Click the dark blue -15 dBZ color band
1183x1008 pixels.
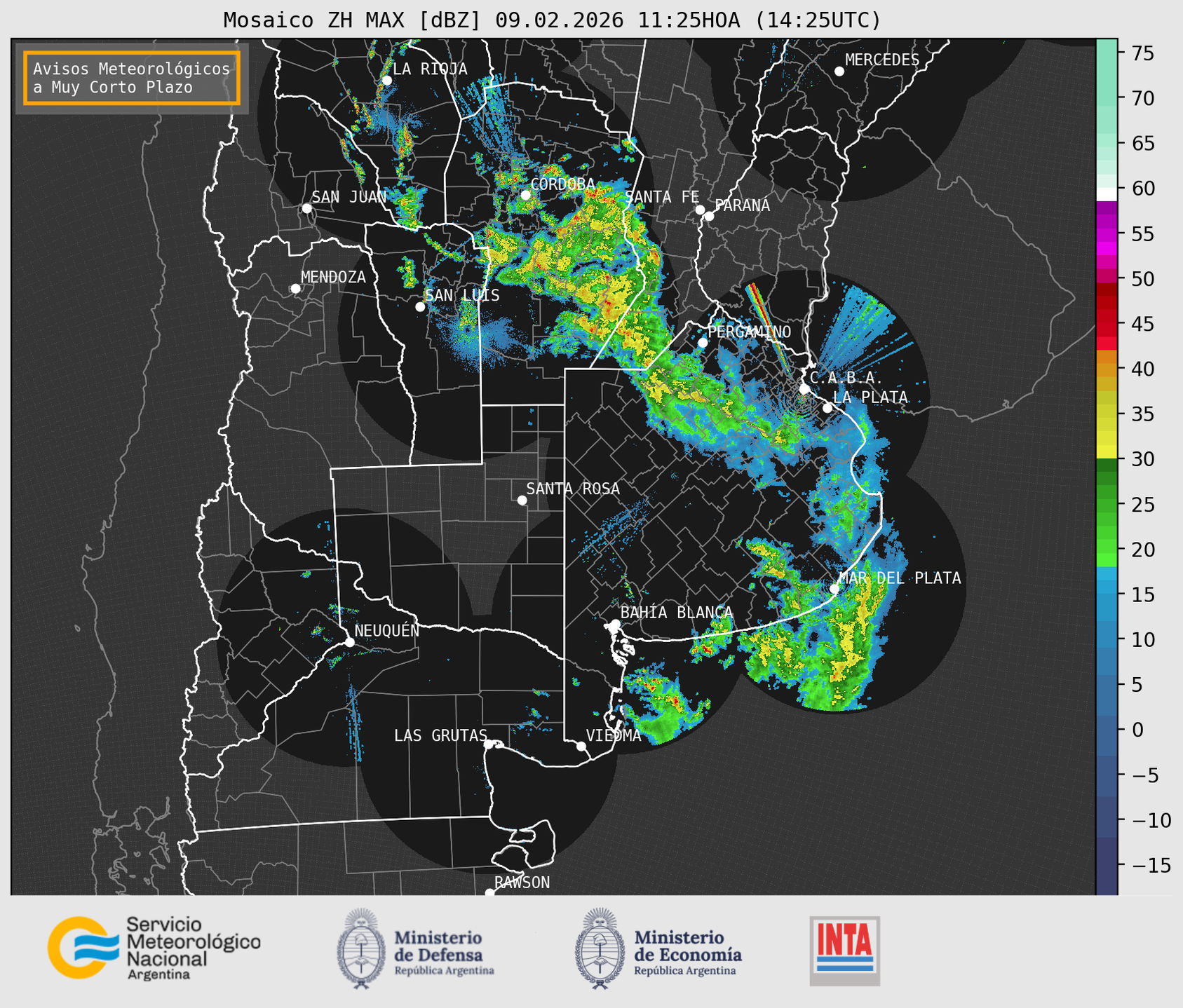pos(1107,866)
